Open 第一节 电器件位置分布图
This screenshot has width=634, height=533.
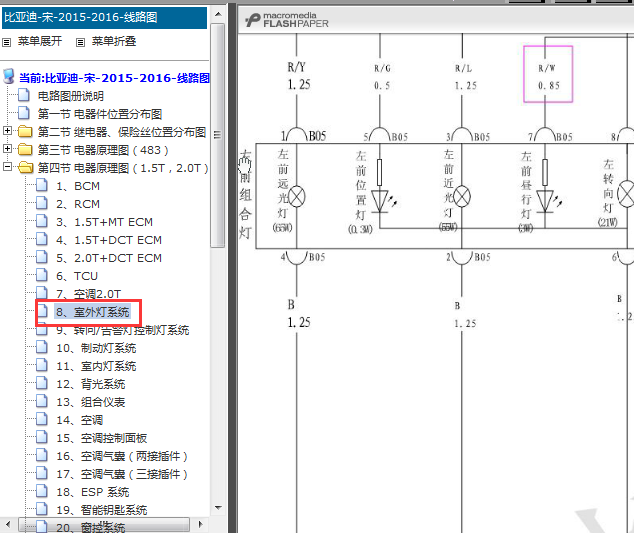100,114
